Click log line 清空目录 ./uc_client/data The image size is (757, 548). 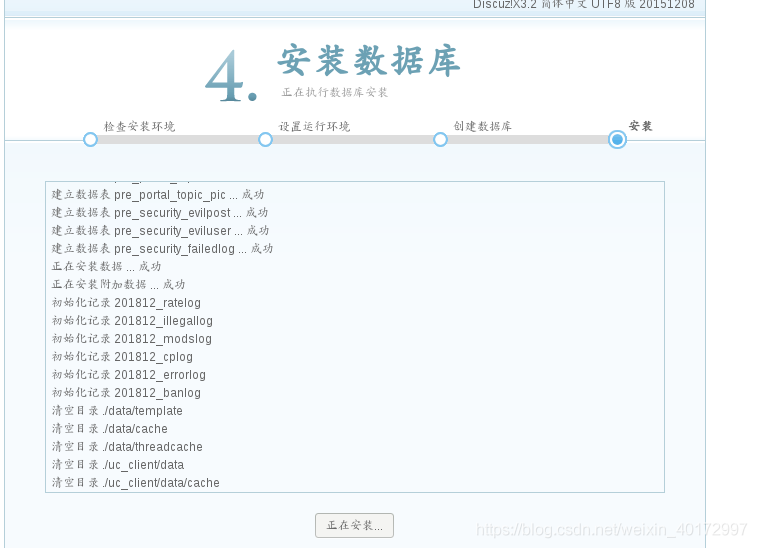click(x=118, y=465)
